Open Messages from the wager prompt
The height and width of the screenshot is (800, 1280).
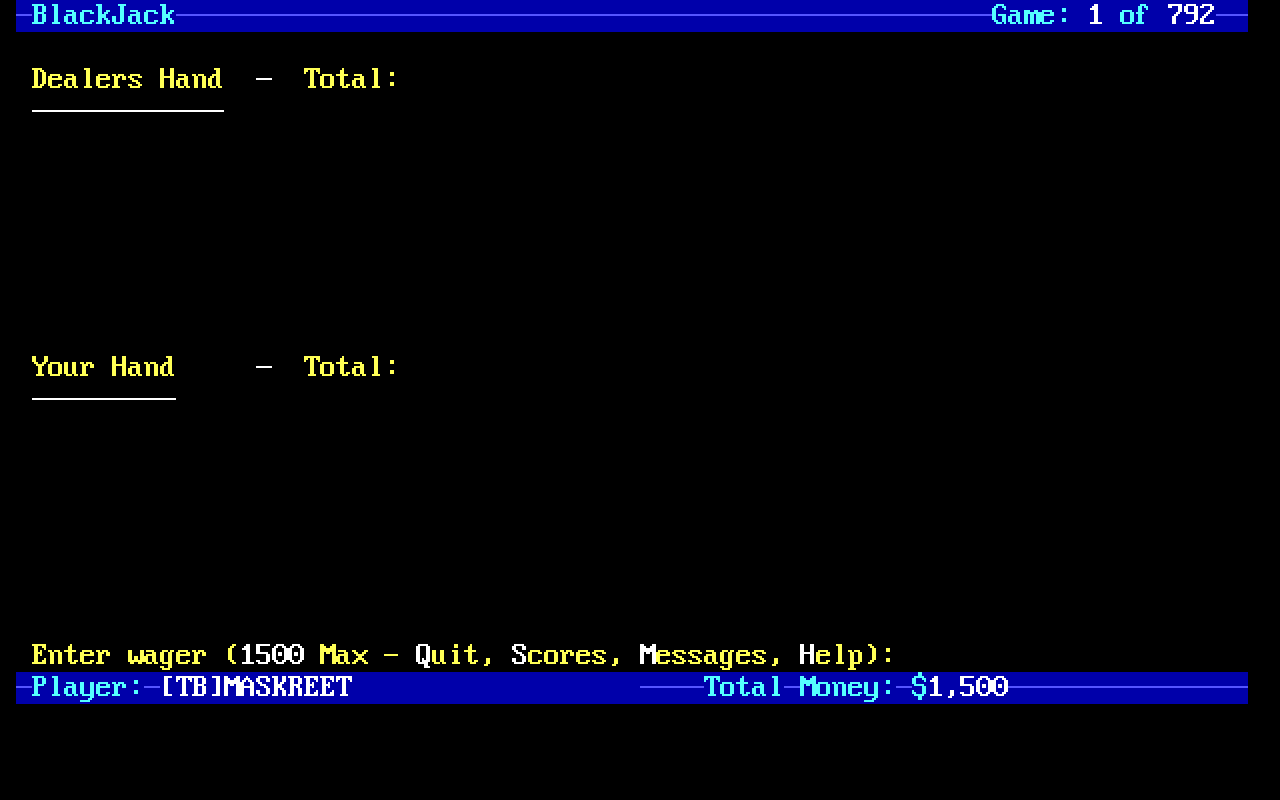click(702, 655)
